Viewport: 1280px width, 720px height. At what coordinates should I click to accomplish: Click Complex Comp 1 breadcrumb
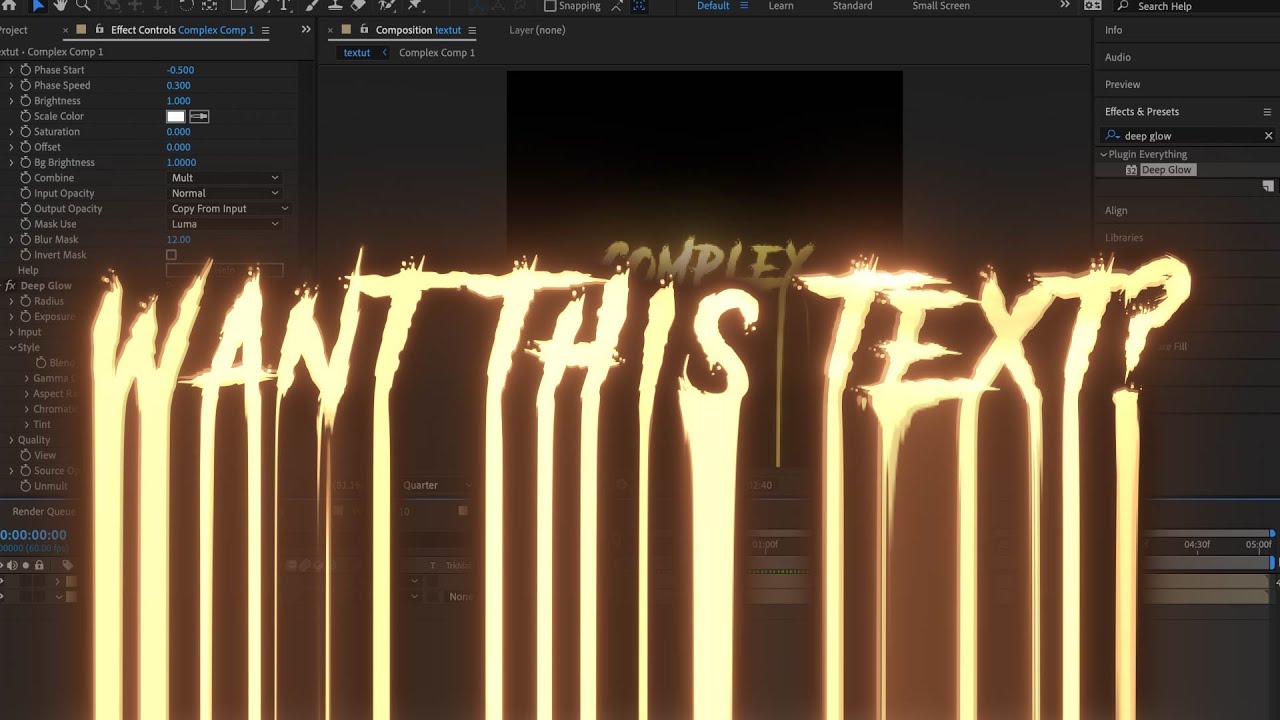(437, 53)
